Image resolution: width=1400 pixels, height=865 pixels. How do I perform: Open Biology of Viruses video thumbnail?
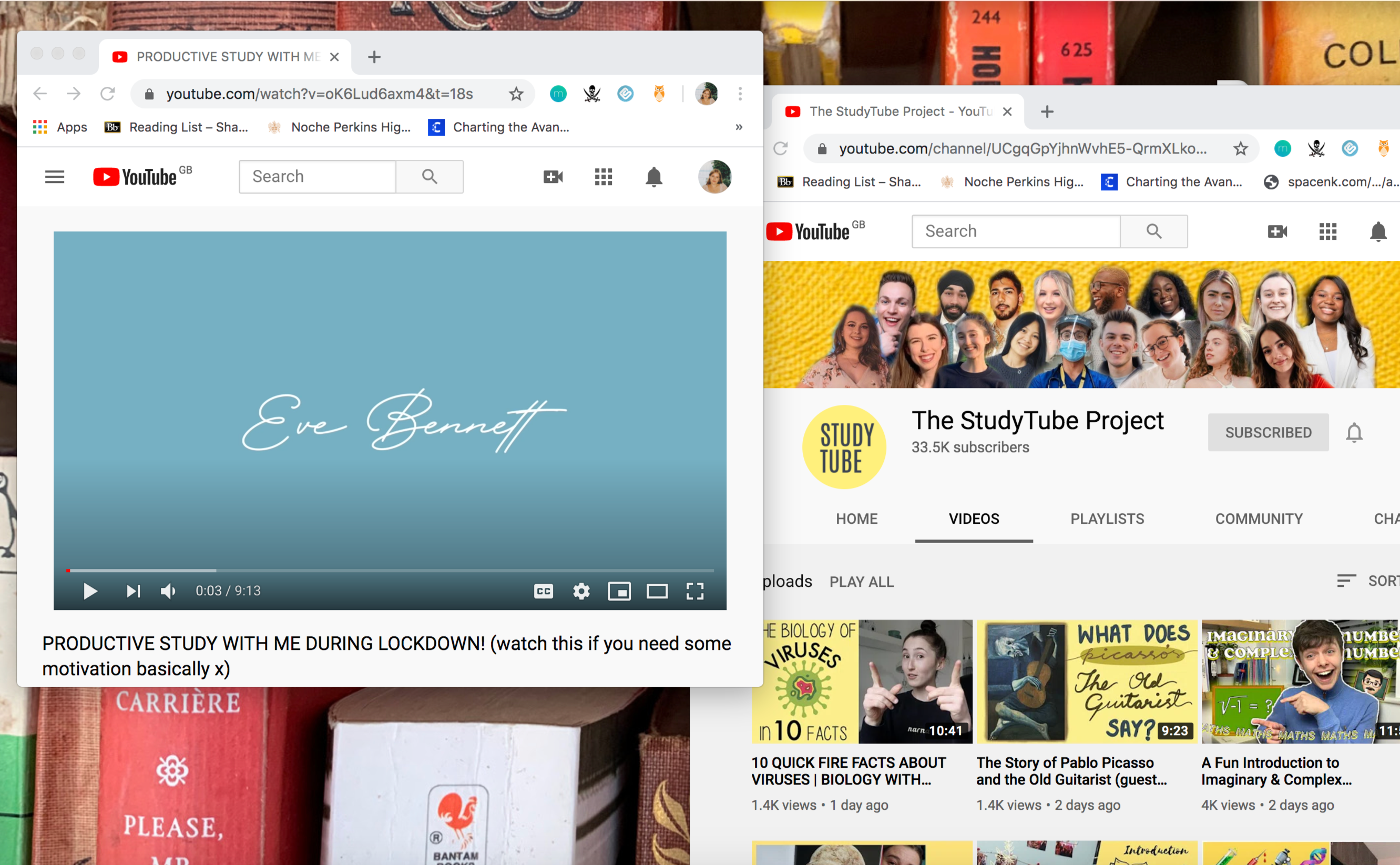pos(862,681)
